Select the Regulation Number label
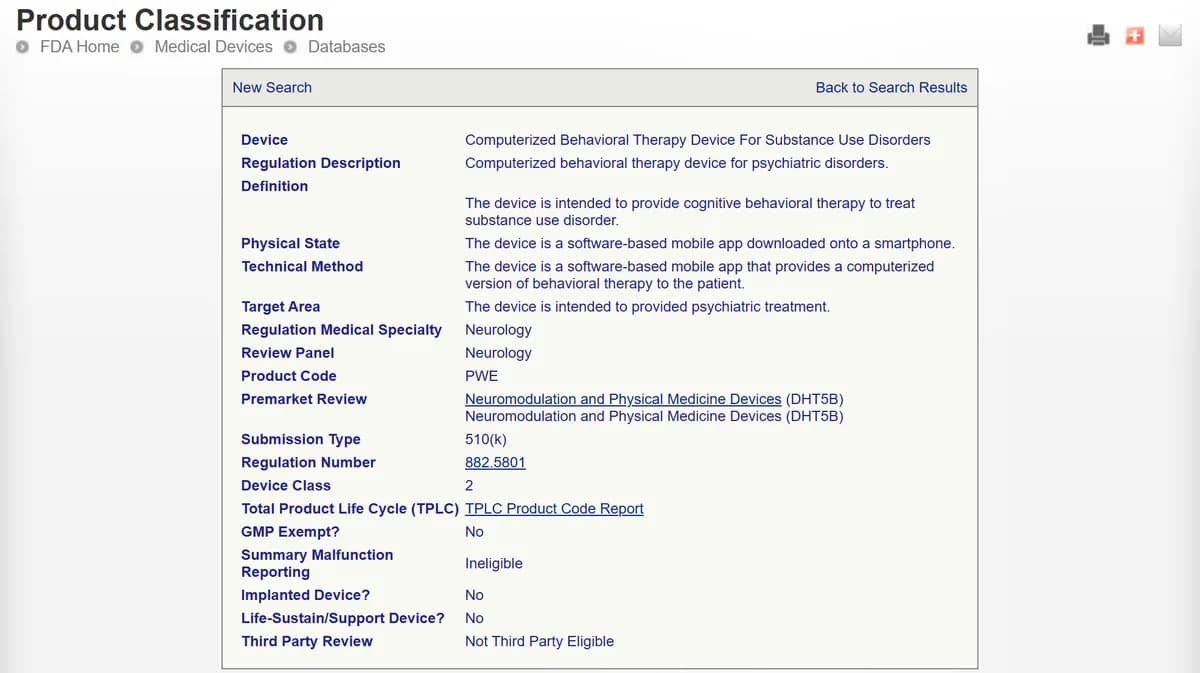The height and width of the screenshot is (673, 1200). tap(308, 462)
